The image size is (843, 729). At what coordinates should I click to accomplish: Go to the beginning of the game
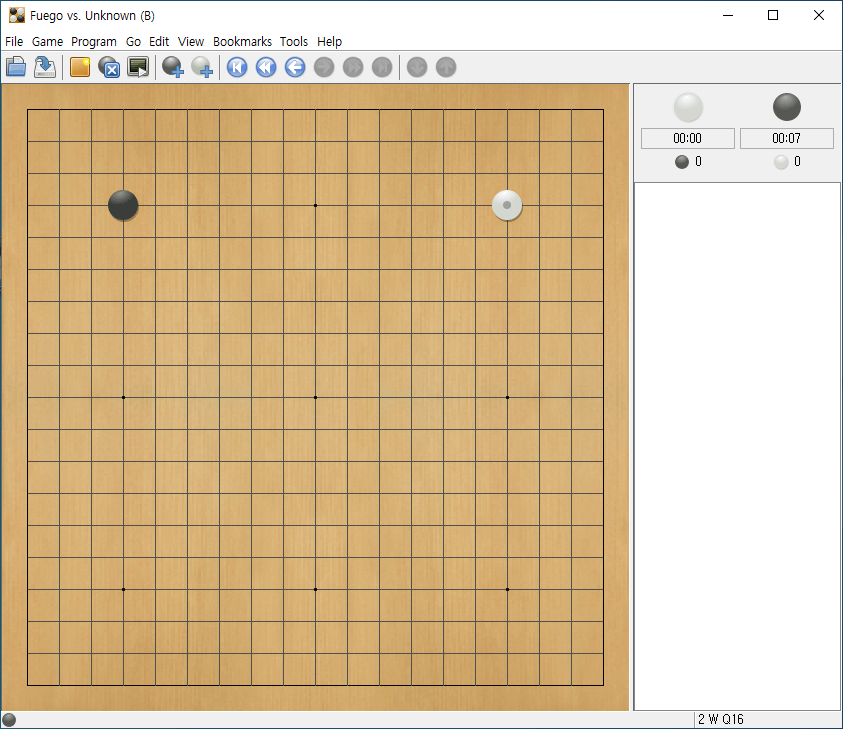(237, 67)
